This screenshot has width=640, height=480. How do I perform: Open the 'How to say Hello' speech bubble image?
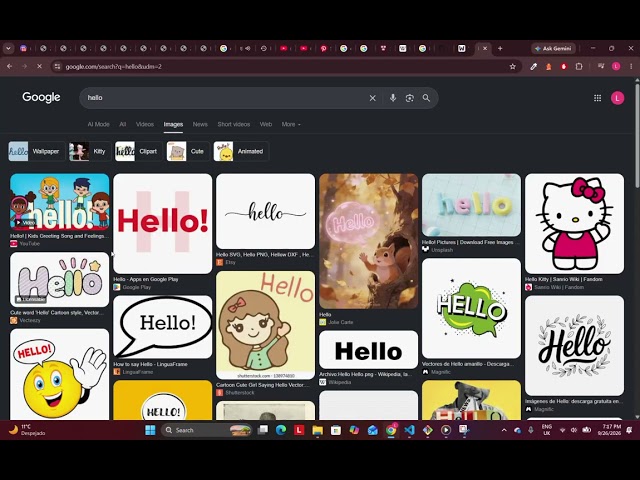[x=162, y=327]
